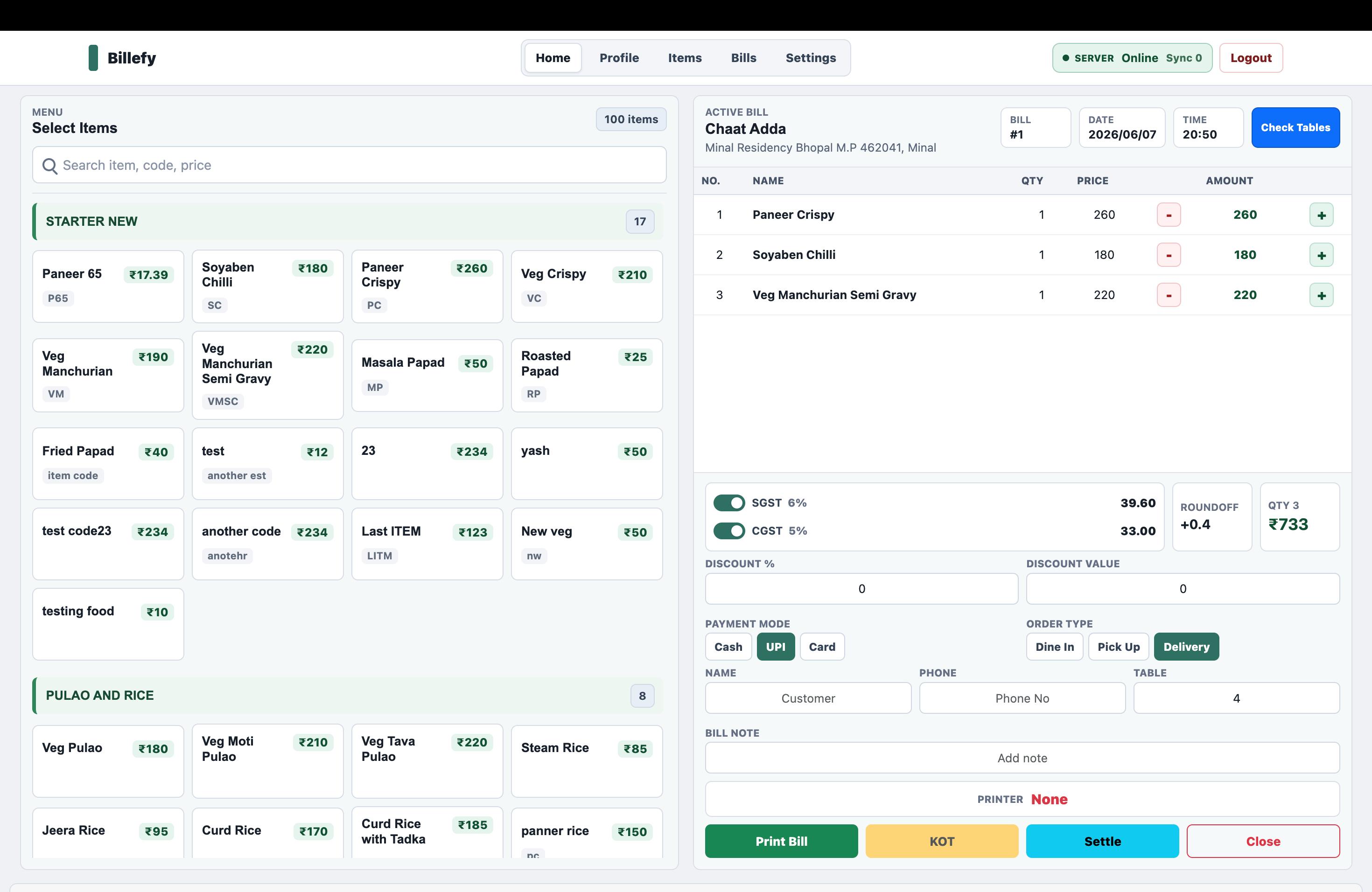Go to the Bills tab

click(x=744, y=58)
